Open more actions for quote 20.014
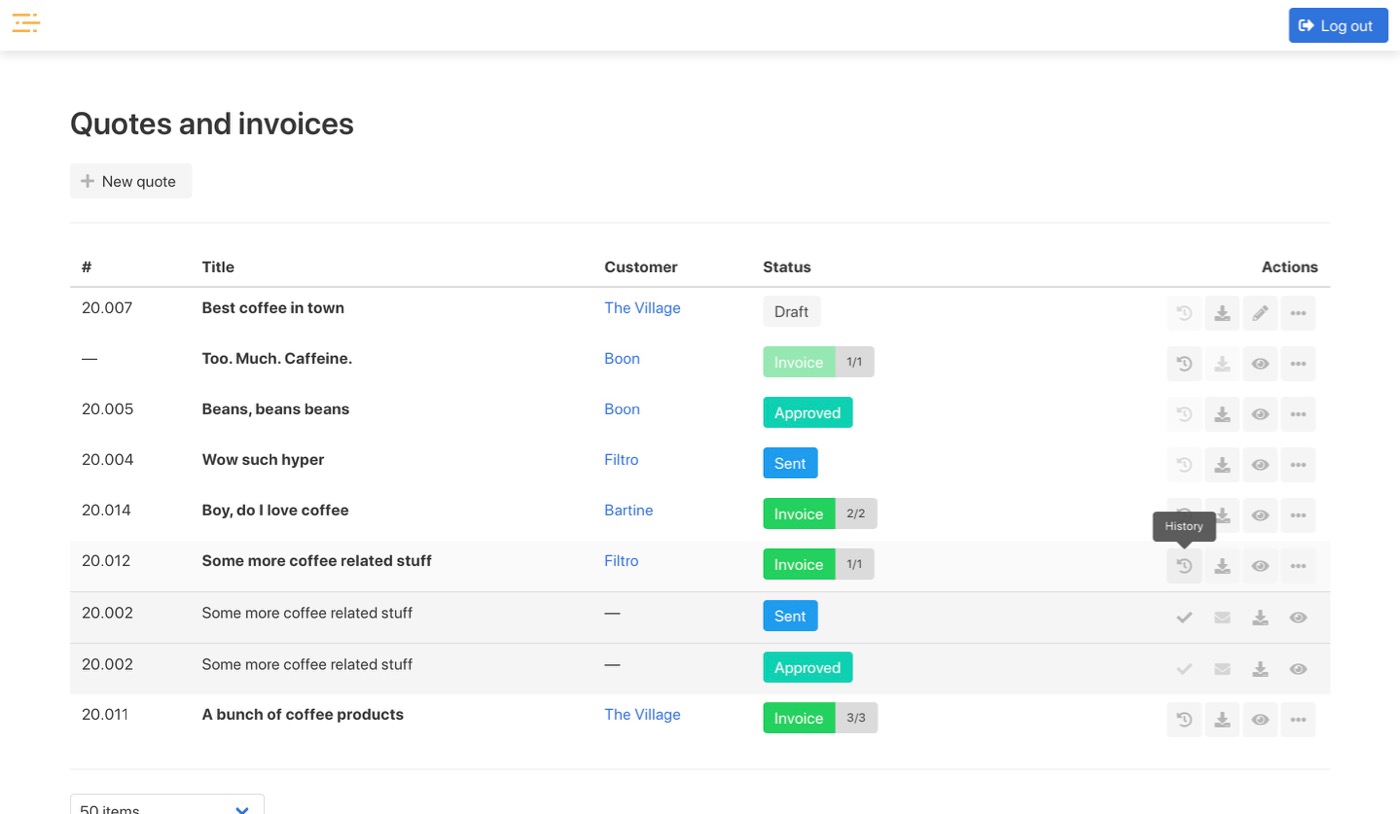The height and width of the screenshot is (814, 1400). [1298, 515]
